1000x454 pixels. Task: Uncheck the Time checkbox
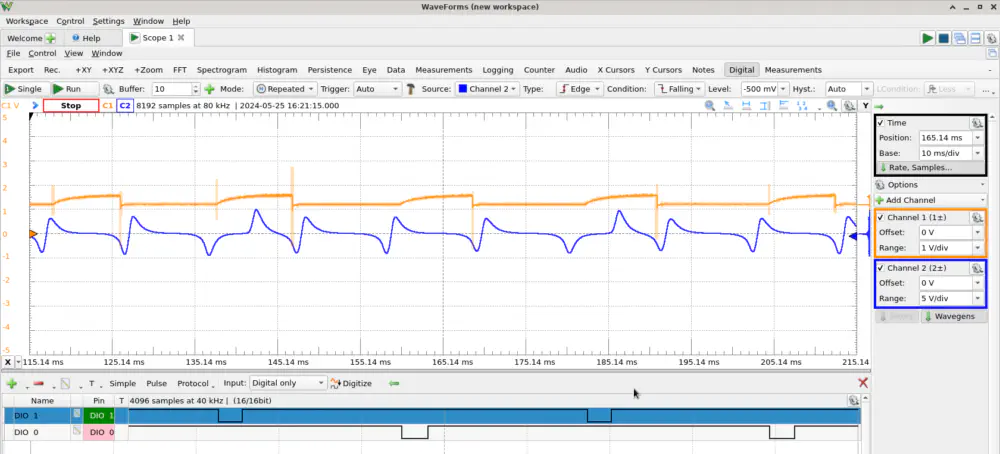[x=881, y=123]
